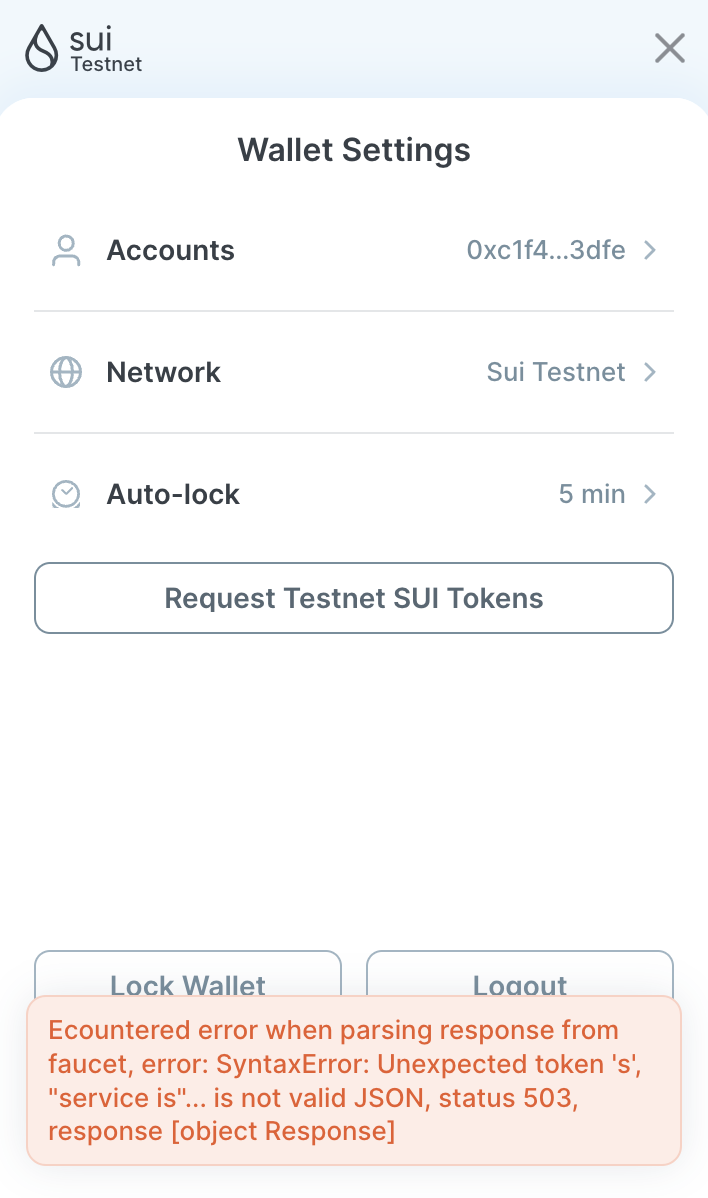This screenshot has height=1198, width=708.
Task: Open Network options via its chevron
Action: point(650,372)
